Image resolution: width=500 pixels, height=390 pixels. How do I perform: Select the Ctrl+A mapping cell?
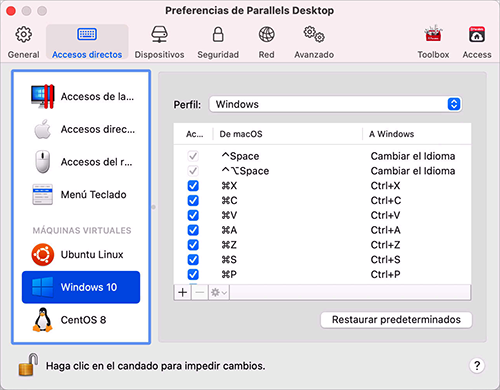pos(386,230)
